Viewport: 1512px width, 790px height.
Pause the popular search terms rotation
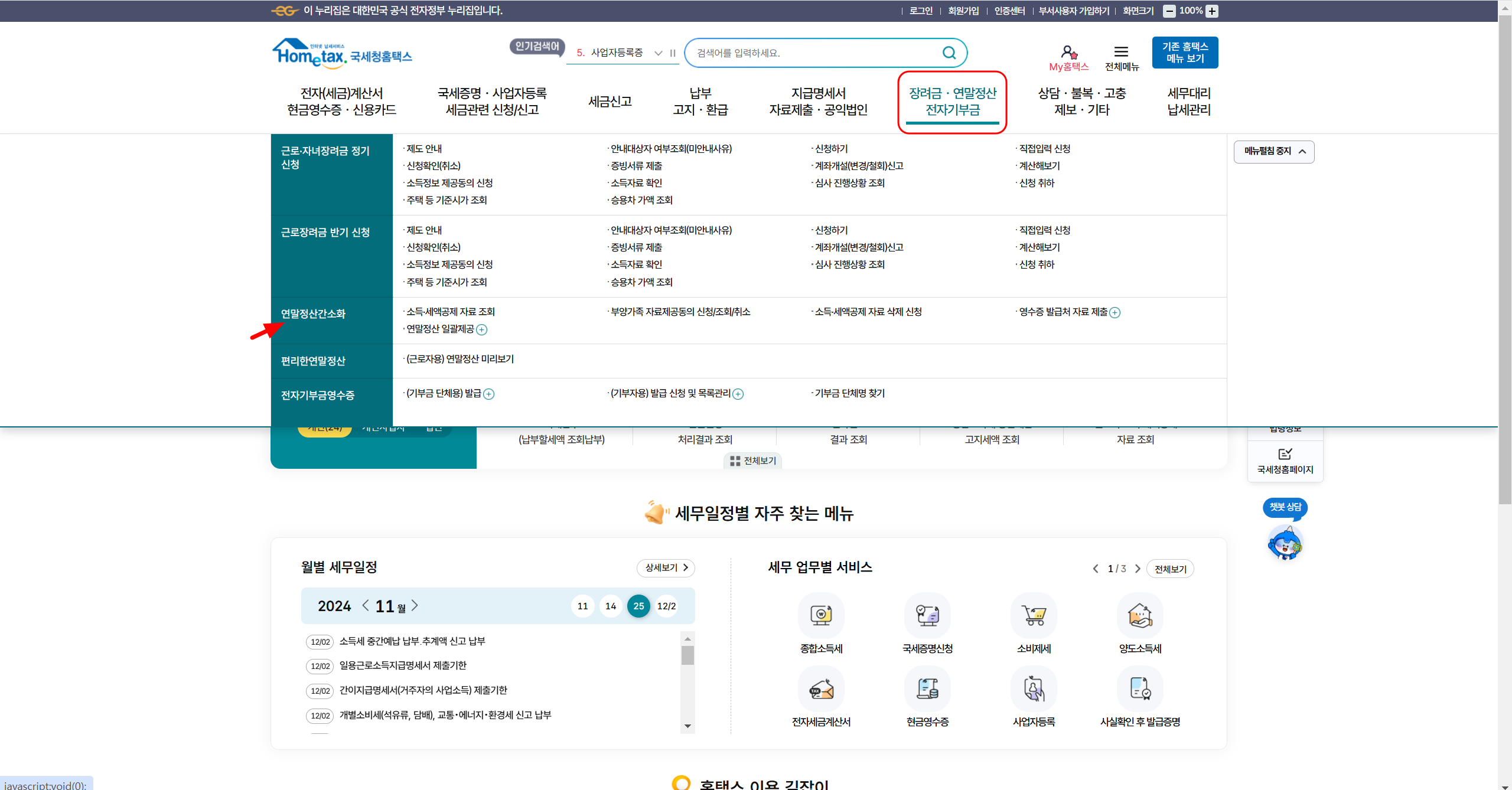pos(673,53)
